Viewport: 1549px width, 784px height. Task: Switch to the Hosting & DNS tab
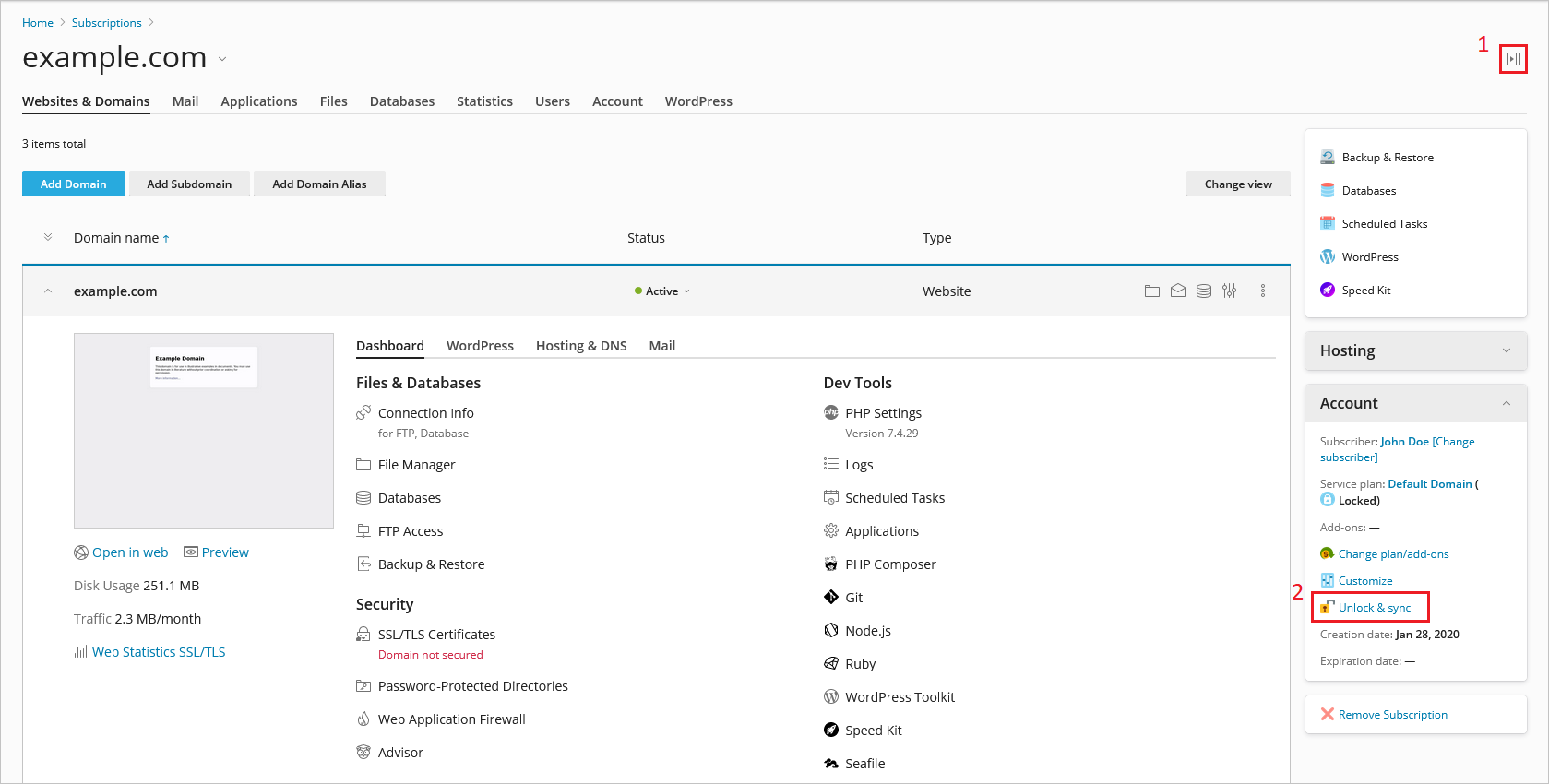581,346
